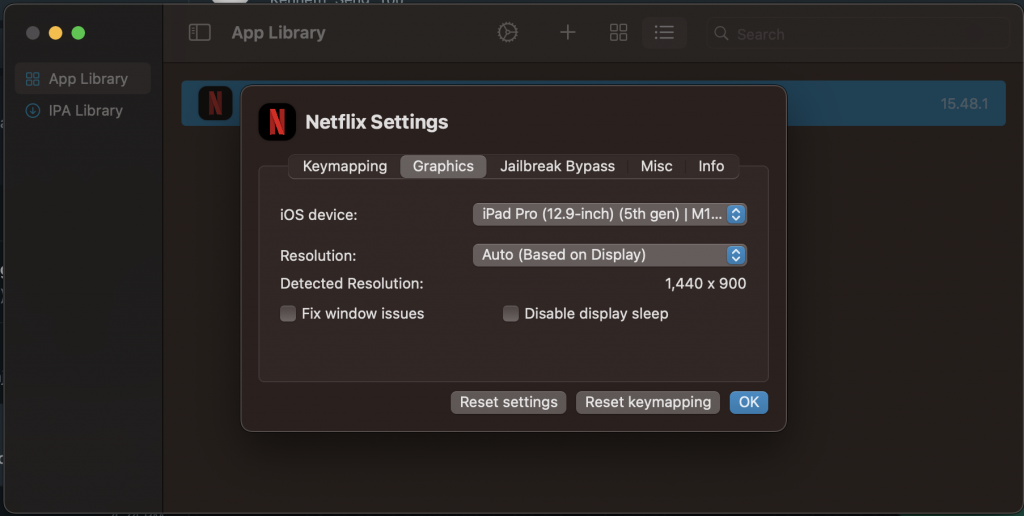Click into the Search field
The image size is (1024, 516).
857,33
